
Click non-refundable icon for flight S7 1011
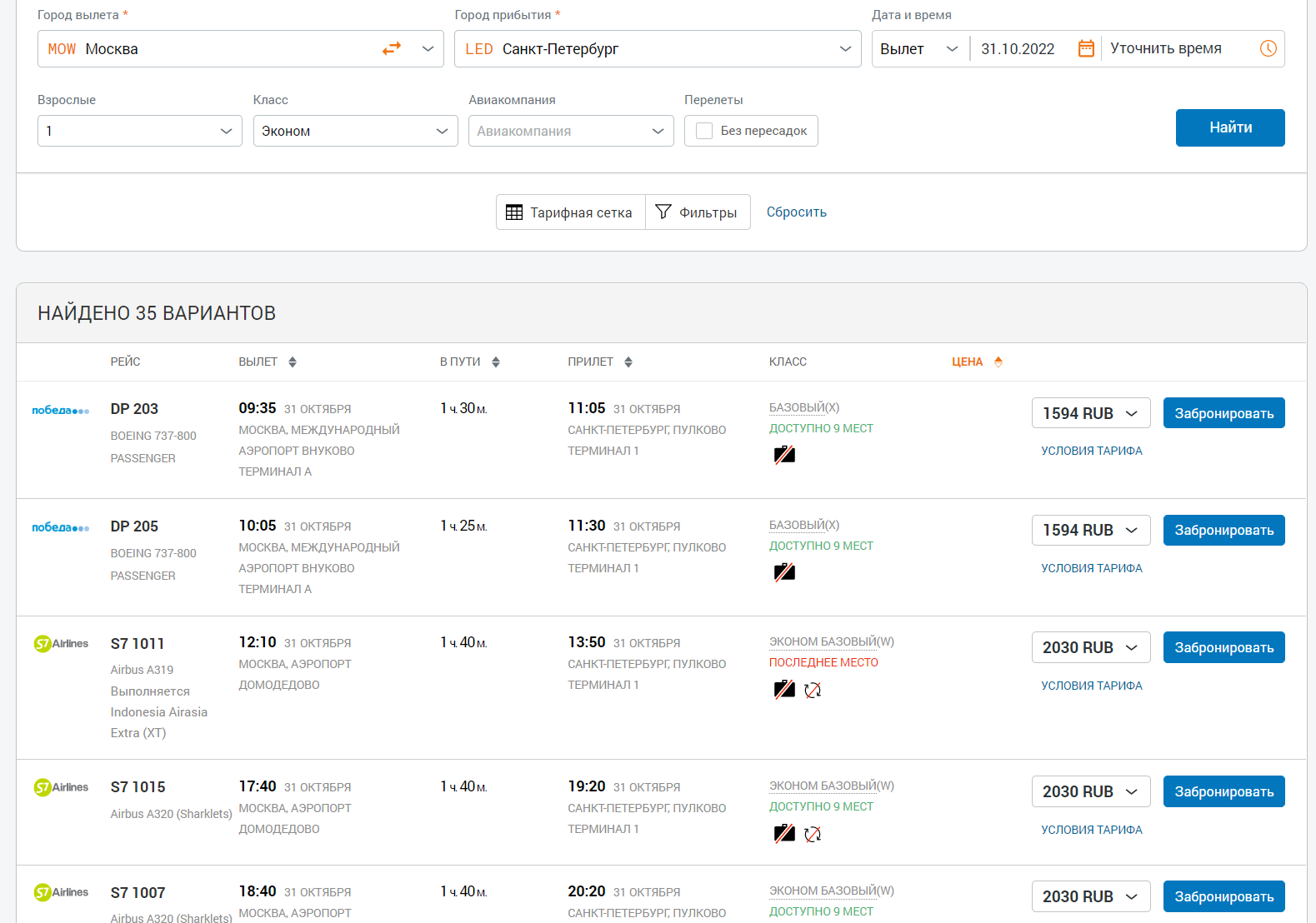point(813,690)
